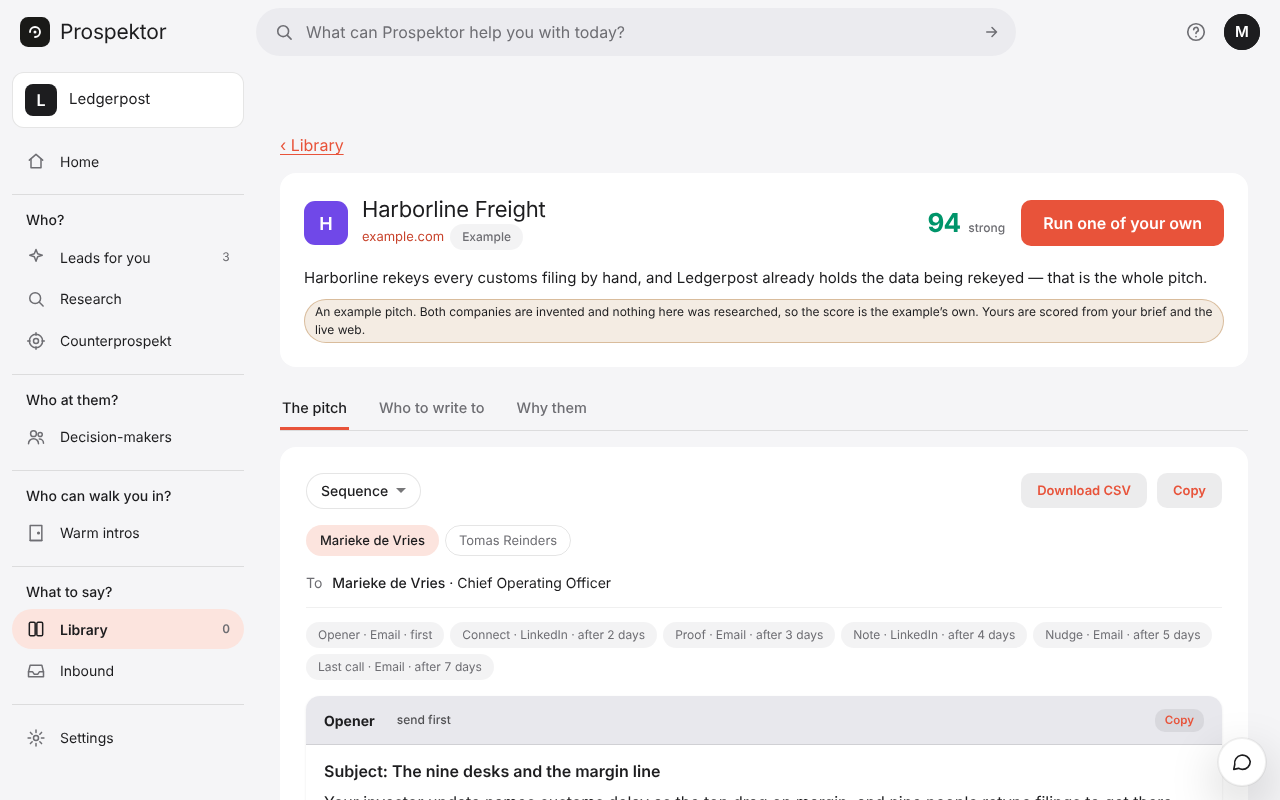The image size is (1280, 800).
Task: Open the example.com link
Action: point(403,237)
